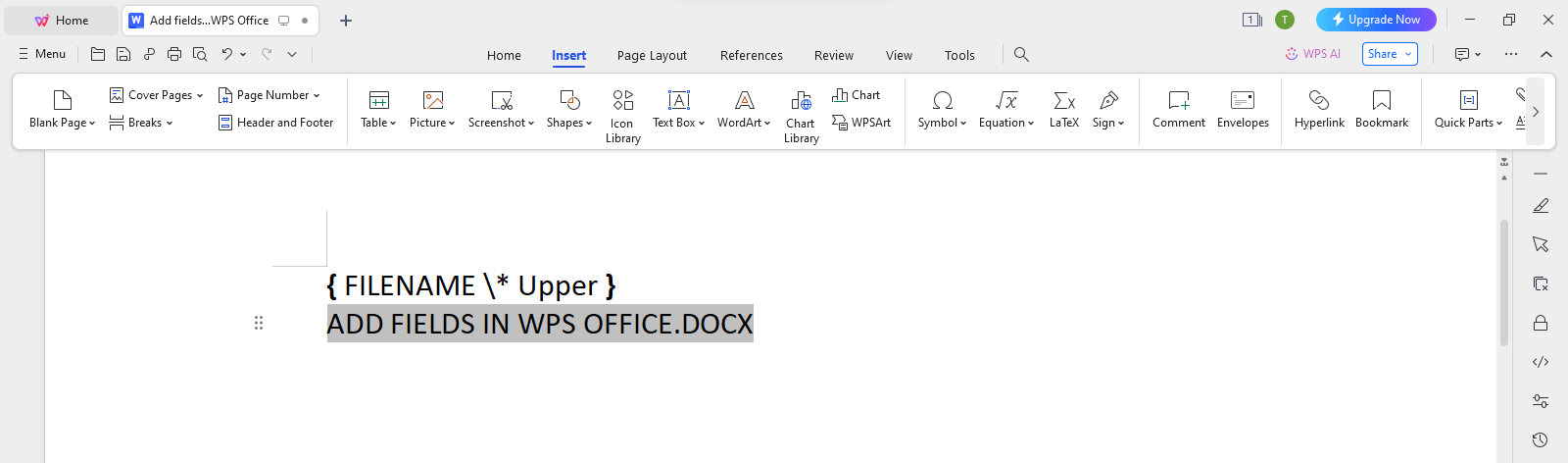
Task: Expand ribbon overflow with right arrow
Action: [x=1536, y=112]
